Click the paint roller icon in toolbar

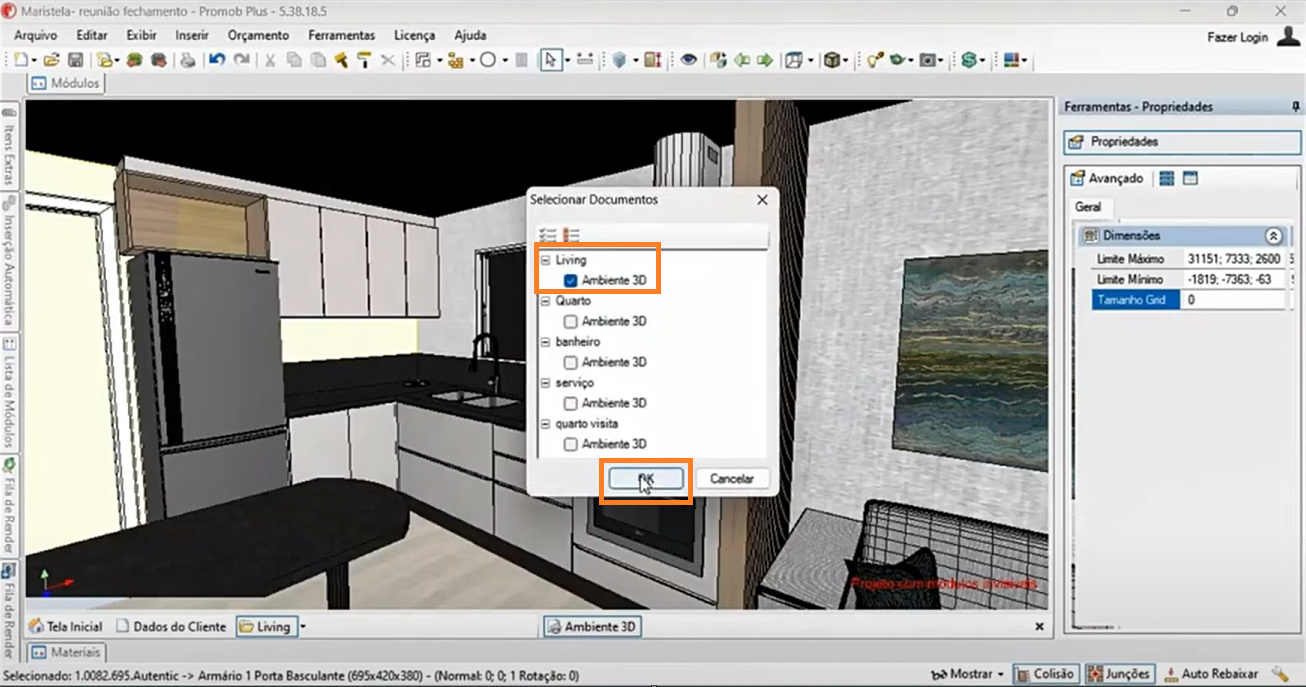364,61
